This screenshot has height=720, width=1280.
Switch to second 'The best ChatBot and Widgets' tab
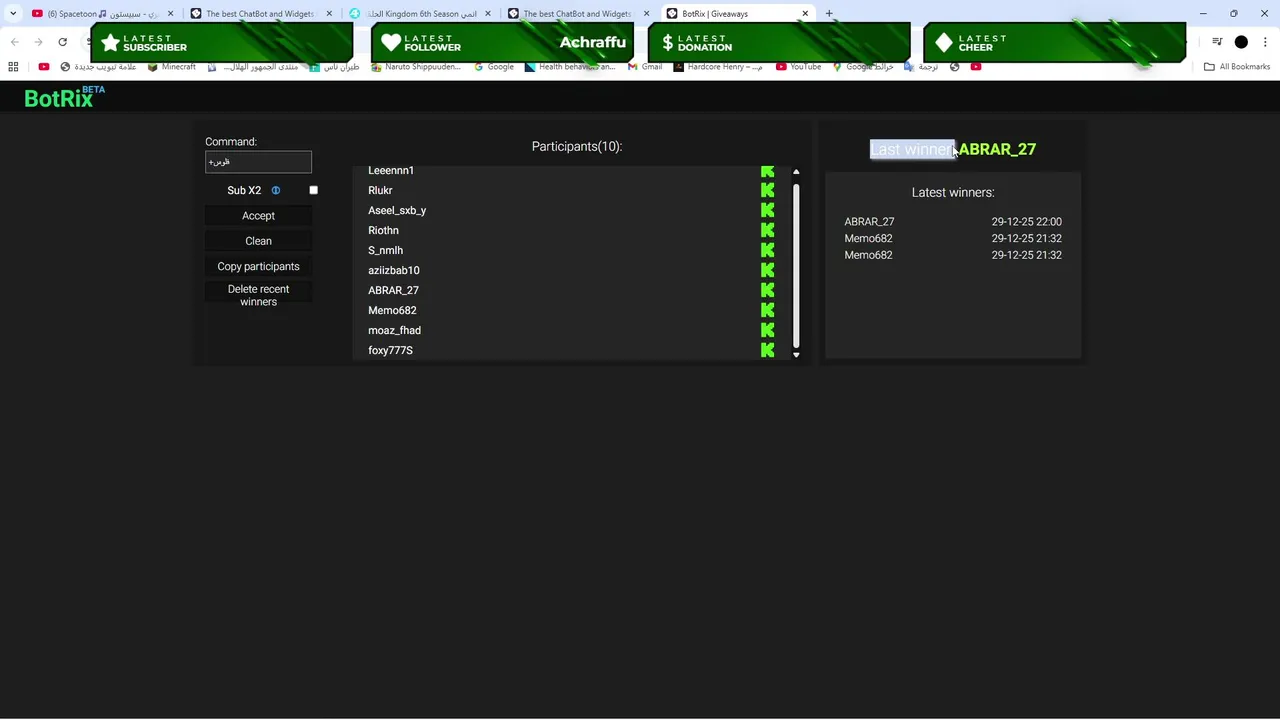tap(580, 14)
